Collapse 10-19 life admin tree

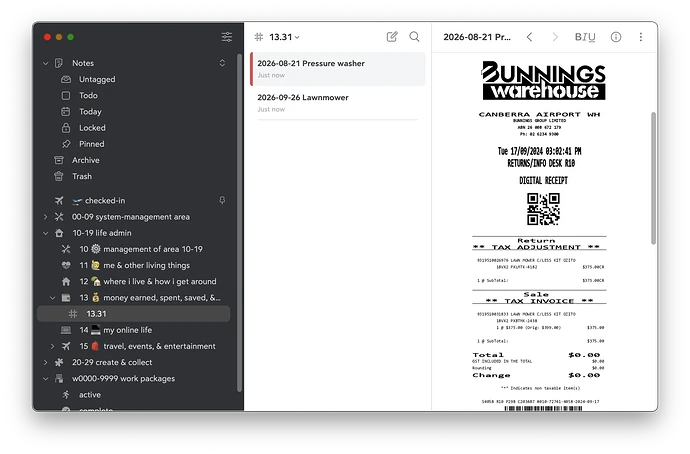45,233
